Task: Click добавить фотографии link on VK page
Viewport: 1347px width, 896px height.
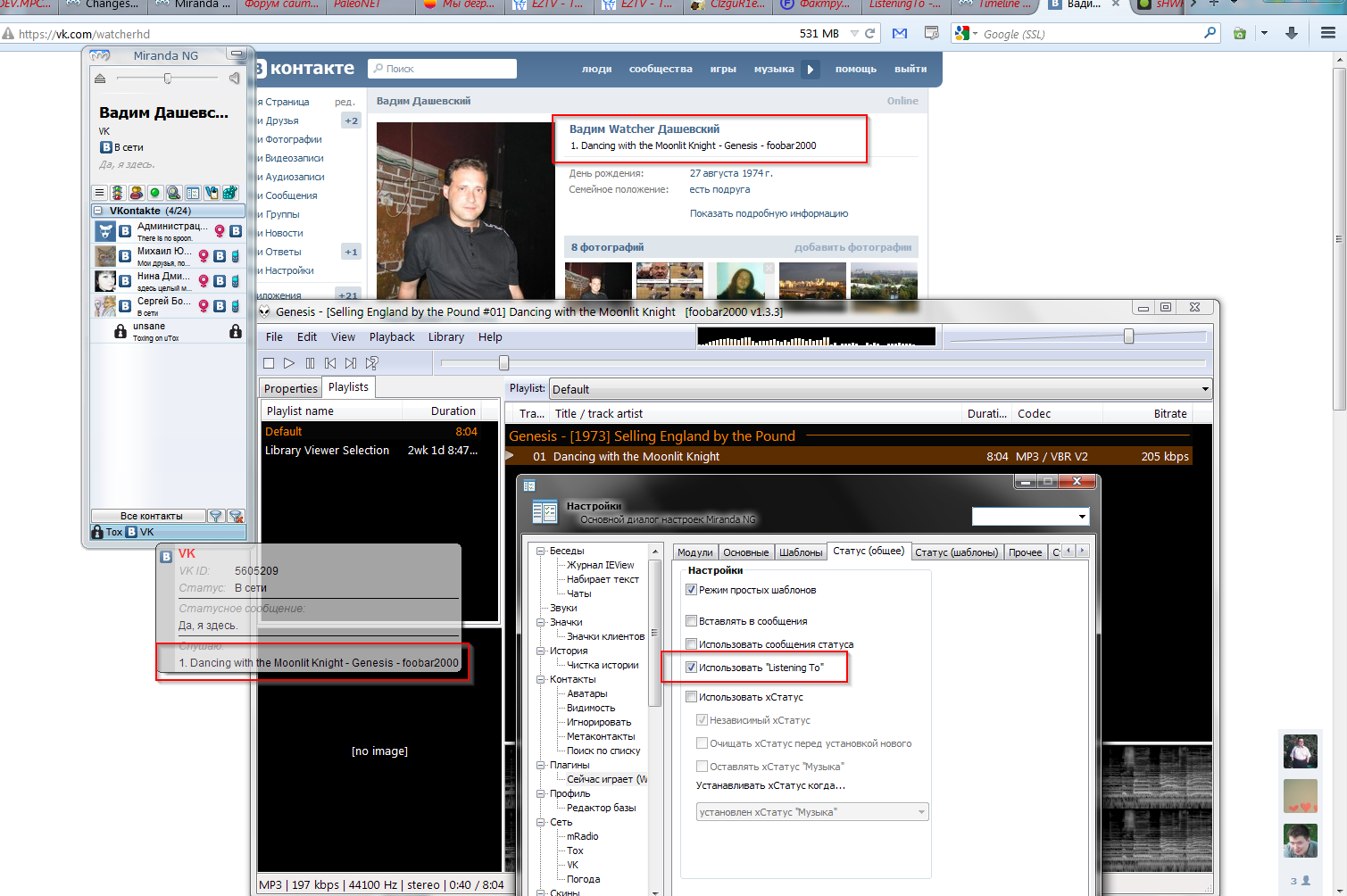Action: click(852, 247)
